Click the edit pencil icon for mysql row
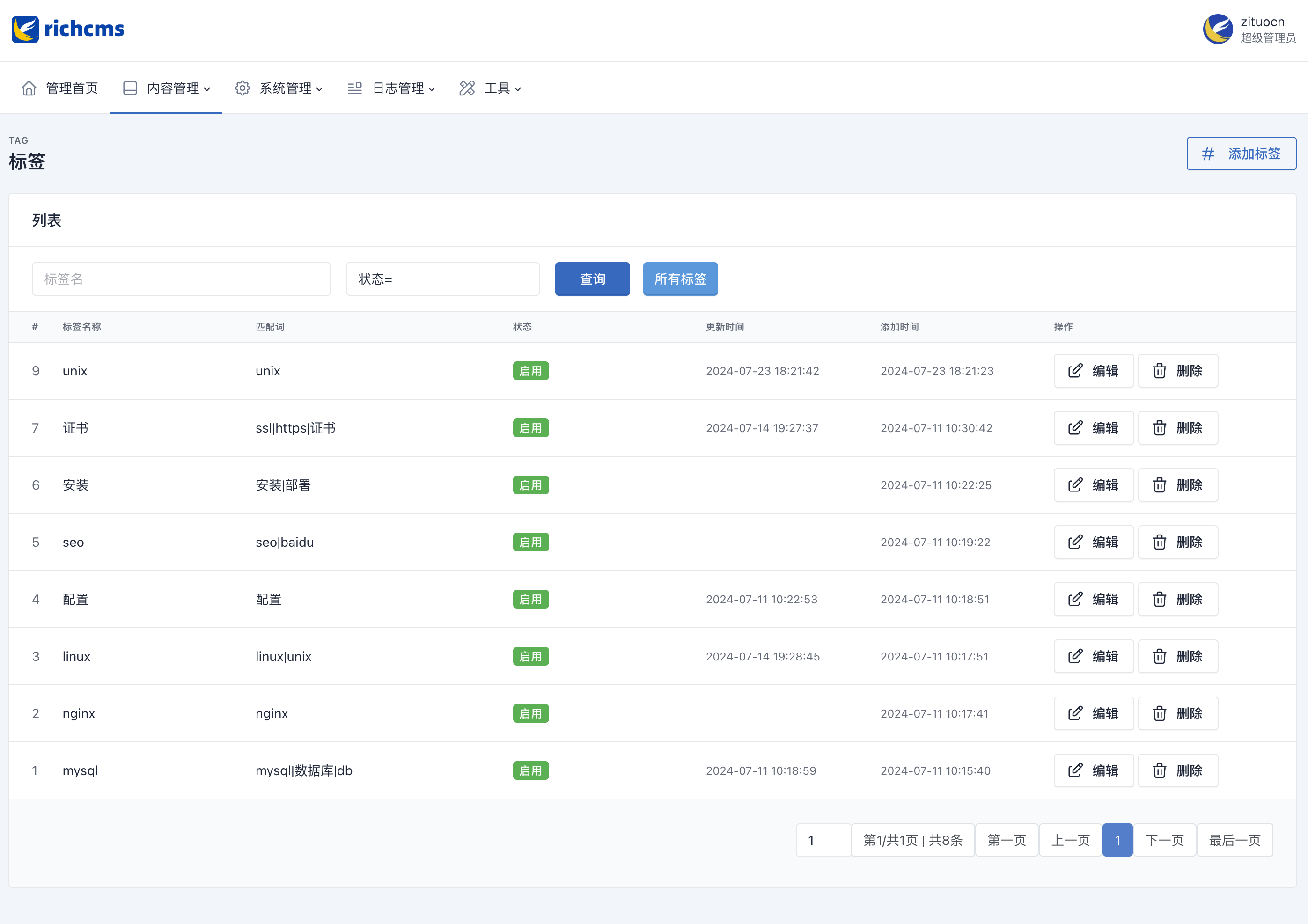Image resolution: width=1308 pixels, height=924 pixels. (1075, 770)
